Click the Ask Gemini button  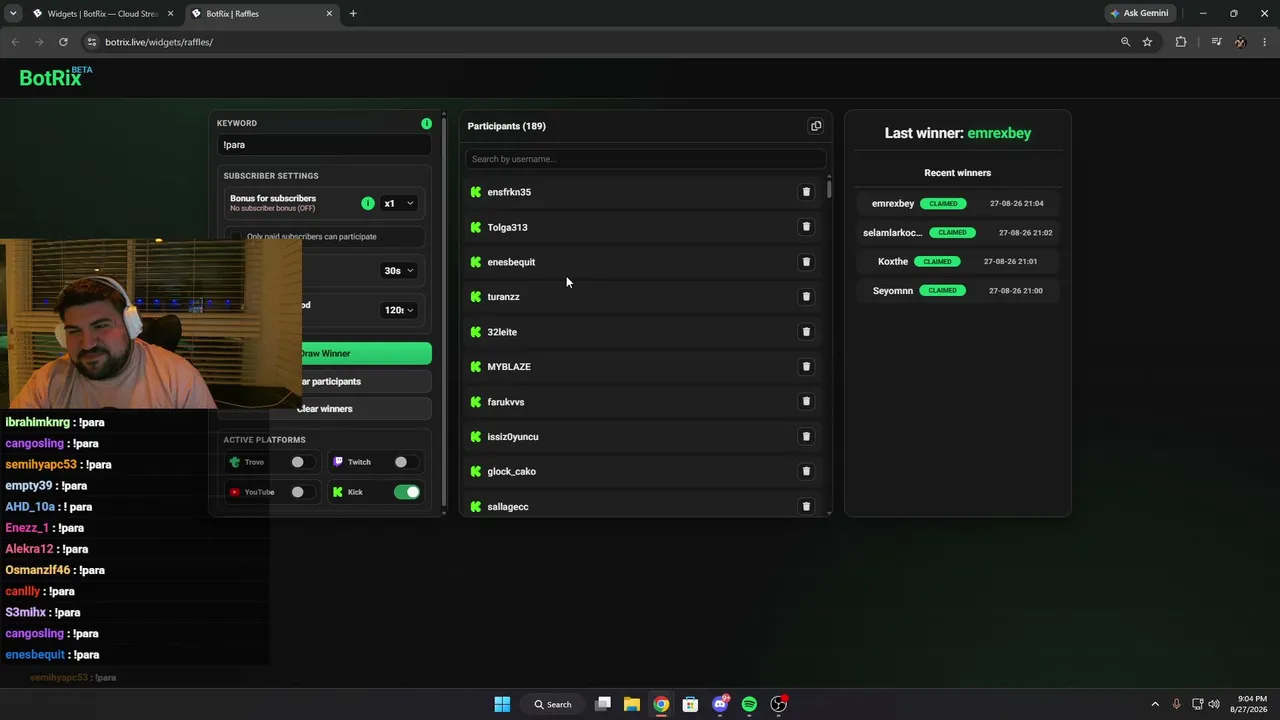tap(1139, 13)
